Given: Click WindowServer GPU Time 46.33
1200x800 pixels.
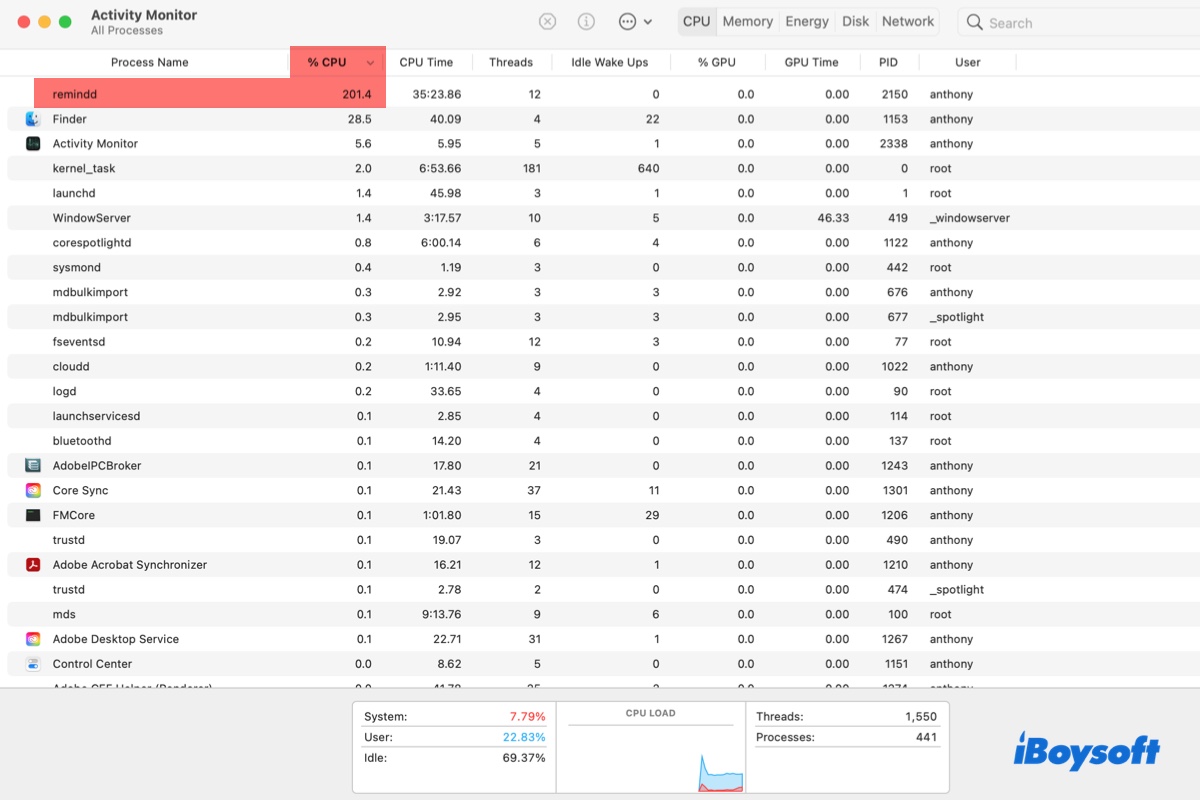Looking at the screenshot, I should (833, 218).
